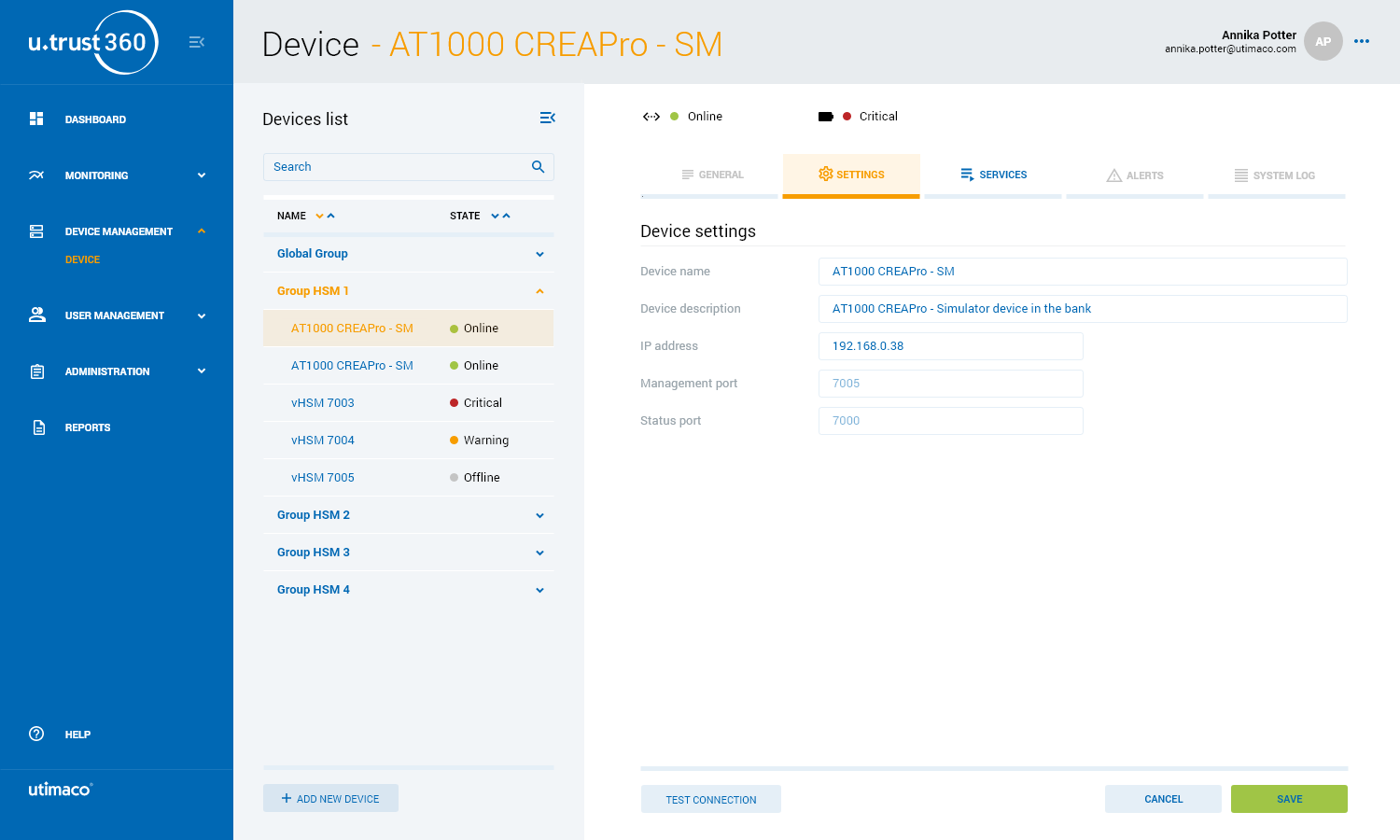This screenshot has height=840, width=1400.
Task: Expand the Group HSM 4 chevron
Action: [x=539, y=590]
